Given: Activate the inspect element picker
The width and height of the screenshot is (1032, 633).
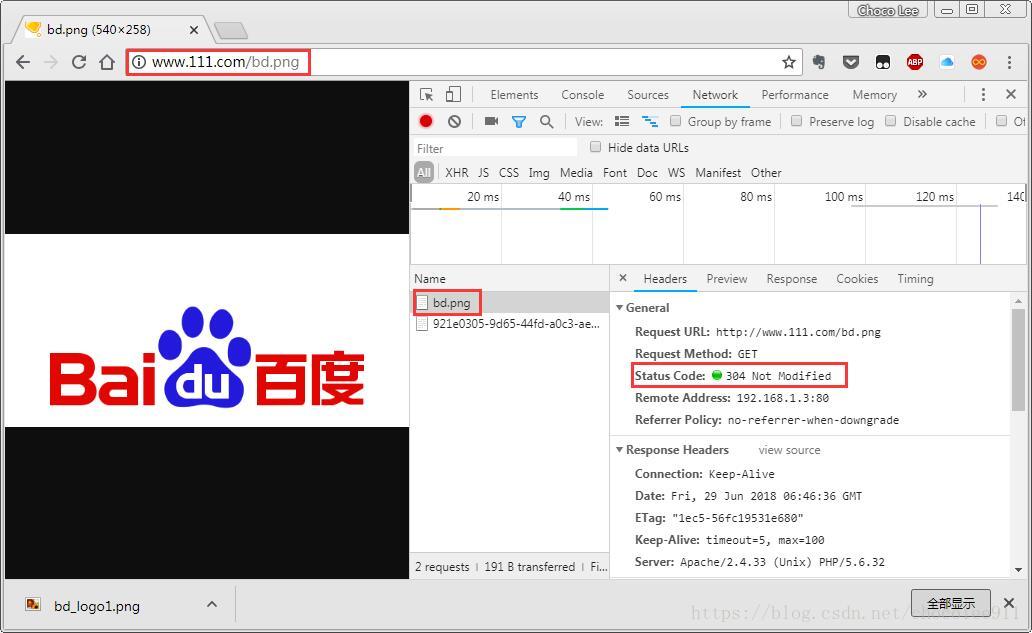Looking at the screenshot, I should pos(426,95).
